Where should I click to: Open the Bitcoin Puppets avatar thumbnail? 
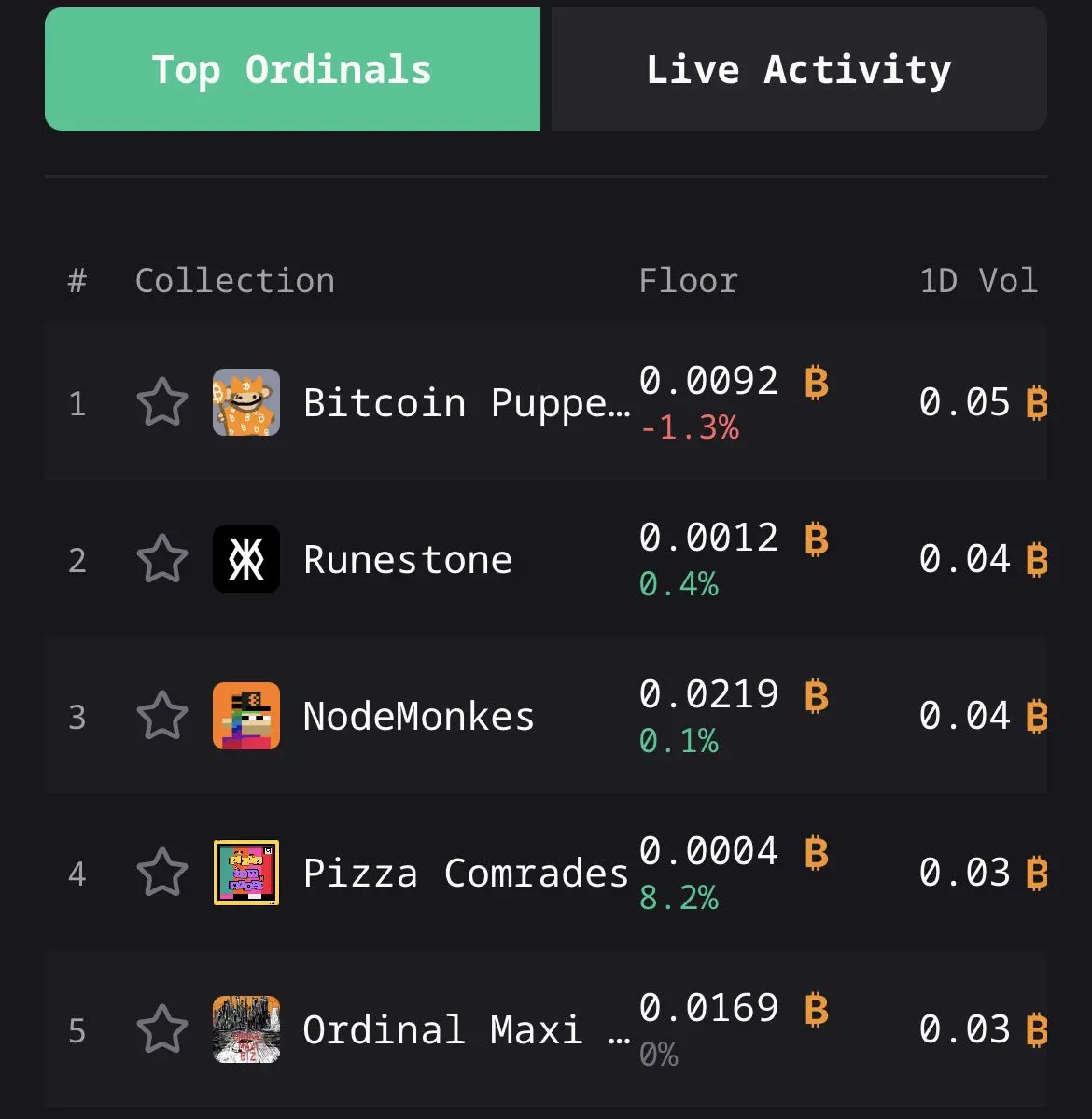246,402
